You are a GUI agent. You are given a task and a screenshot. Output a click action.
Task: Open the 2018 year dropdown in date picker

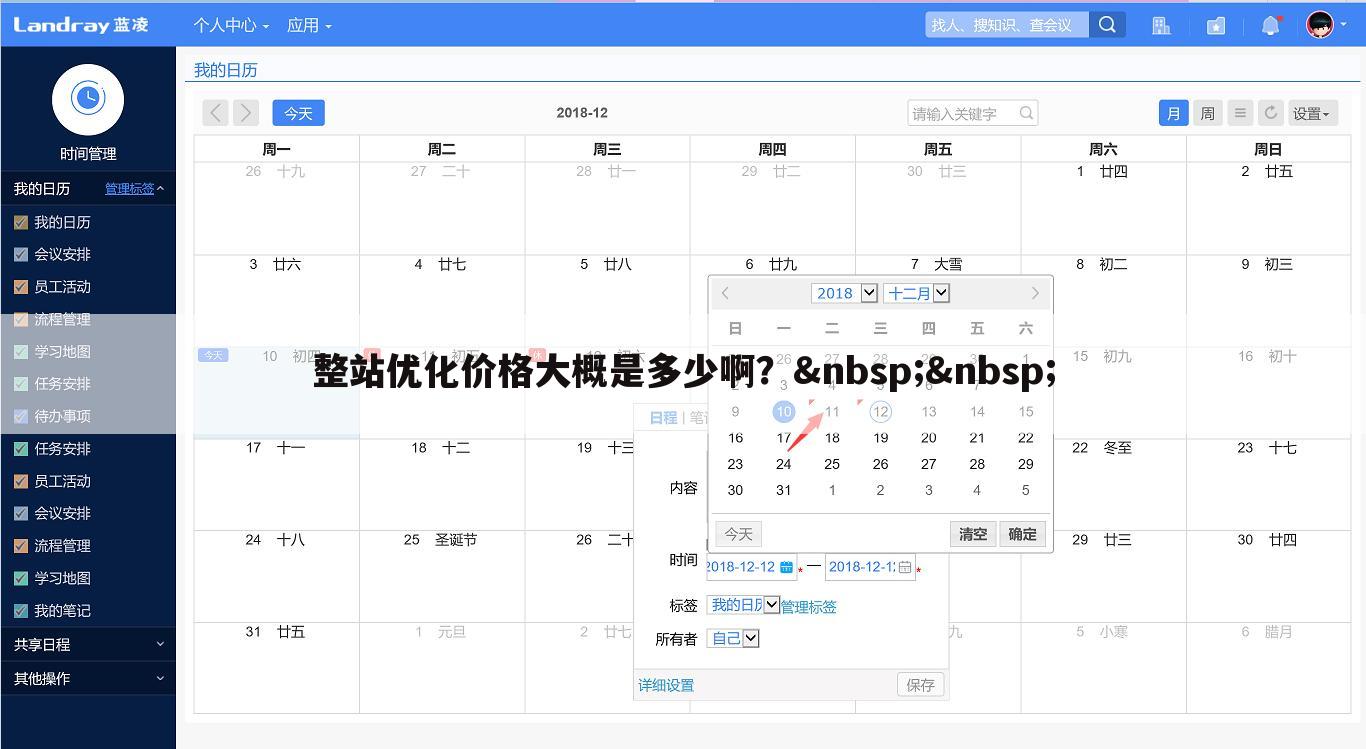(x=844, y=293)
